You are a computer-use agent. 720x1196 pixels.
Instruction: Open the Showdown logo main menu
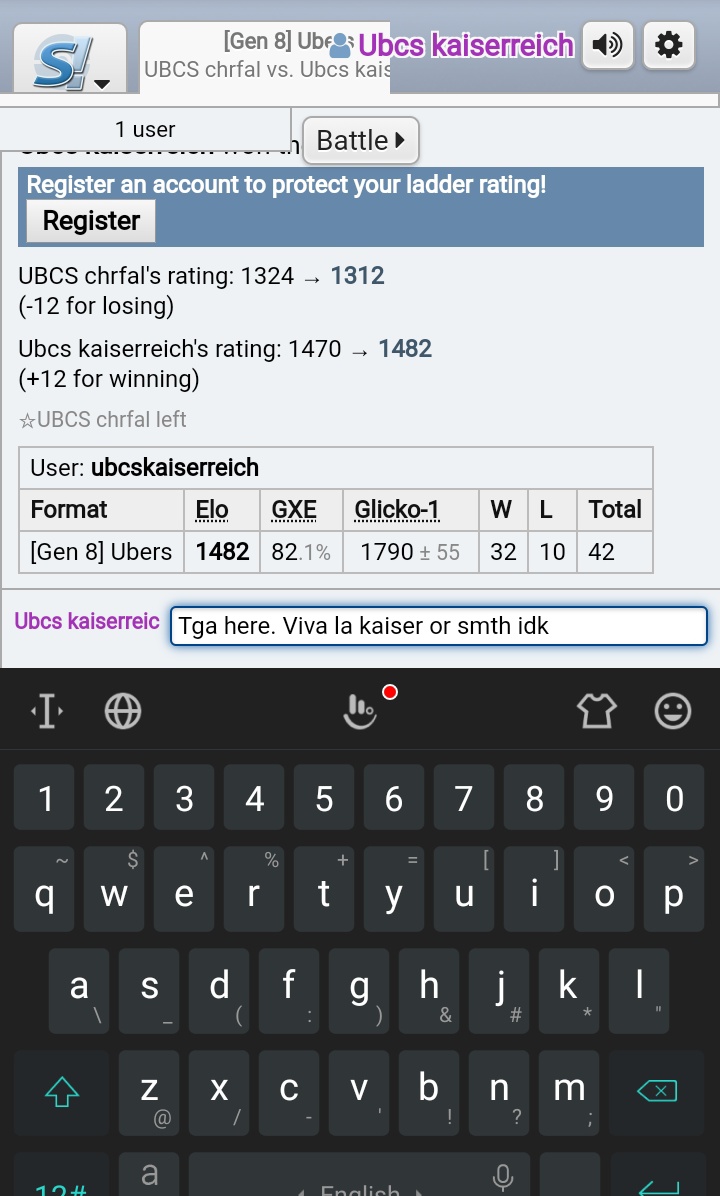pos(70,59)
